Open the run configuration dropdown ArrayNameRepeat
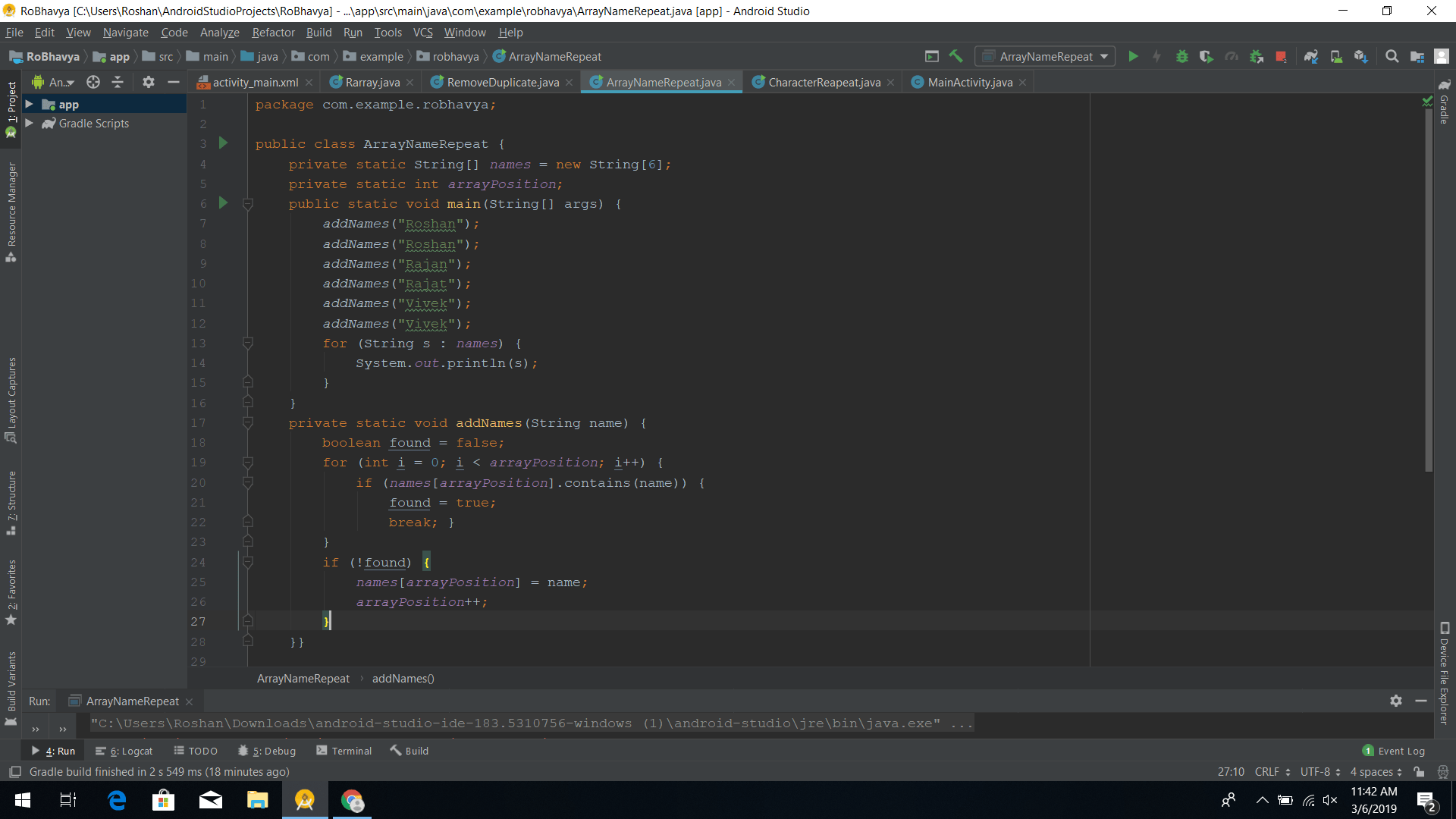Image resolution: width=1456 pixels, height=819 pixels. pos(1045,56)
